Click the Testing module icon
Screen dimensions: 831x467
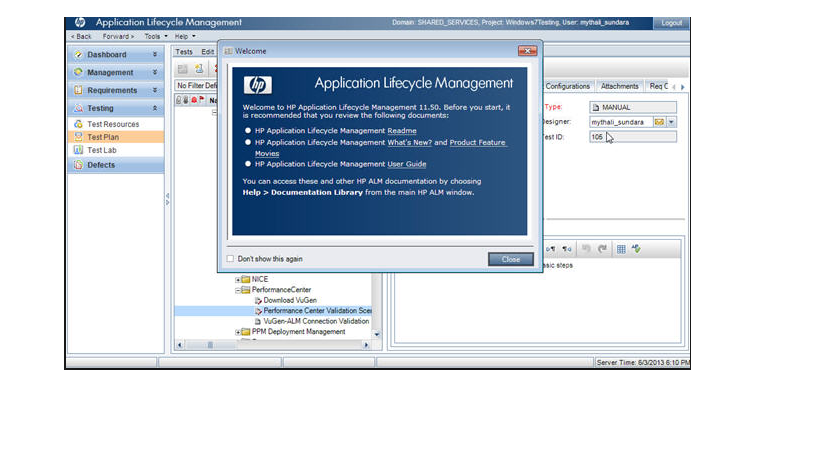[78, 108]
